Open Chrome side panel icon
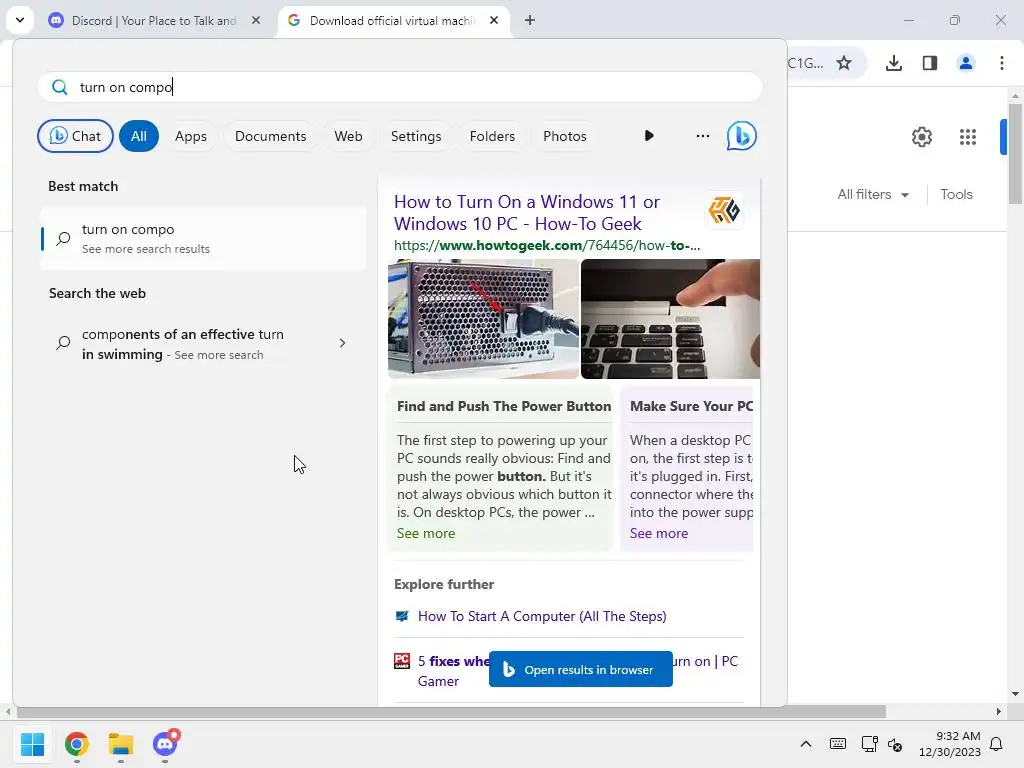Screen dimensions: 1024x768 click(929, 63)
